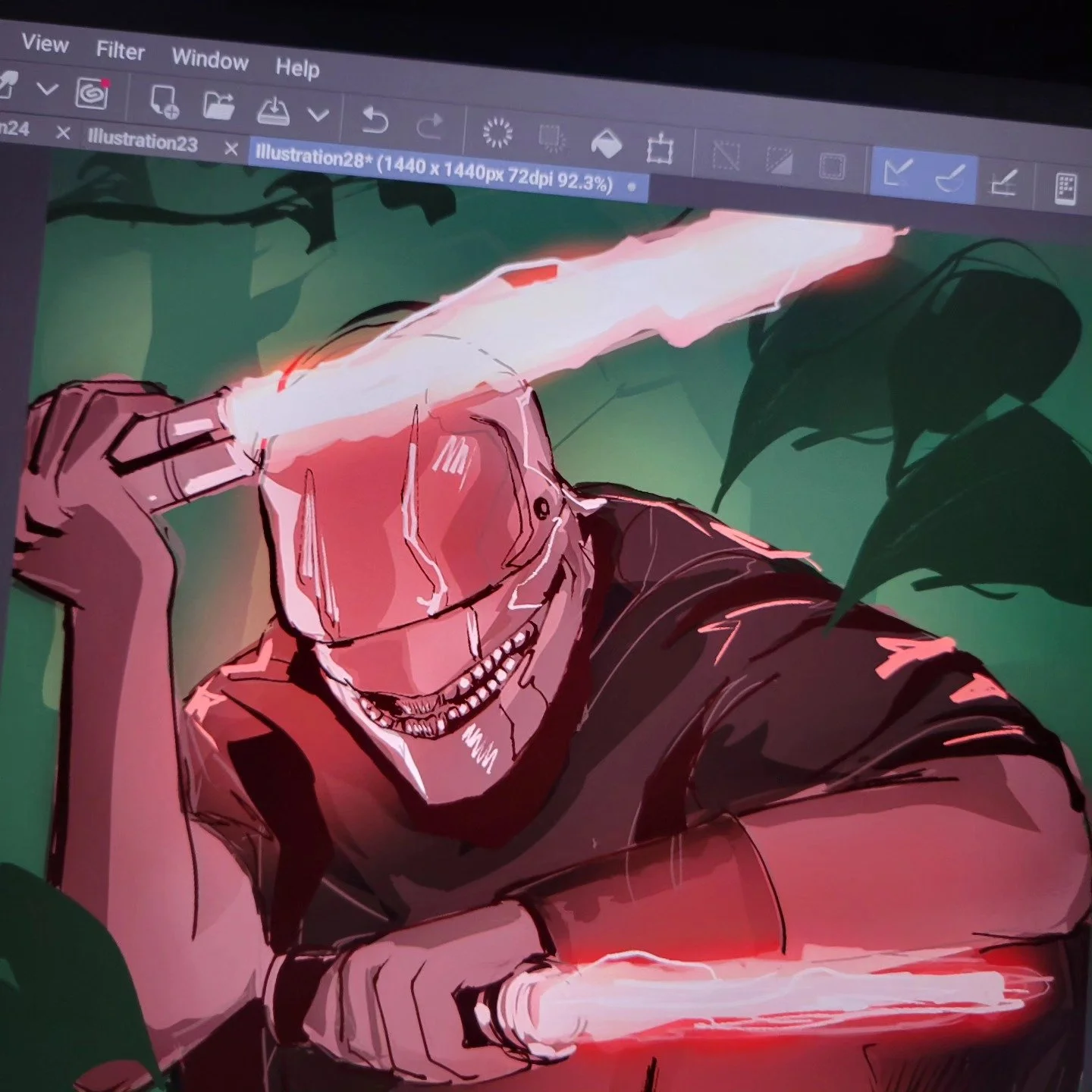The width and height of the screenshot is (1092, 1092).
Task: Click the Clear outside selection icon
Action: [551, 140]
